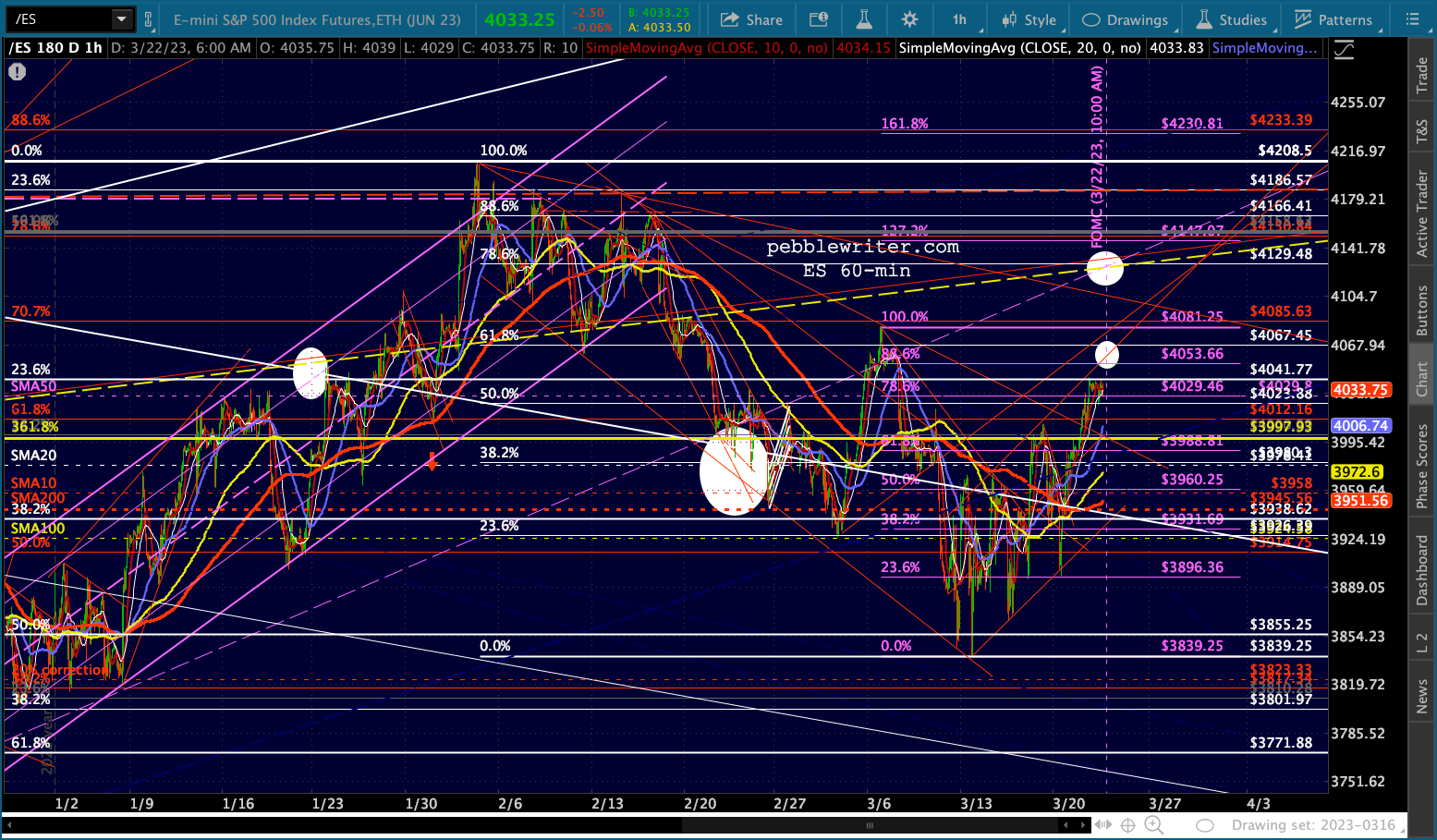Click the zoom-in magnifier icon

[1154, 825]
